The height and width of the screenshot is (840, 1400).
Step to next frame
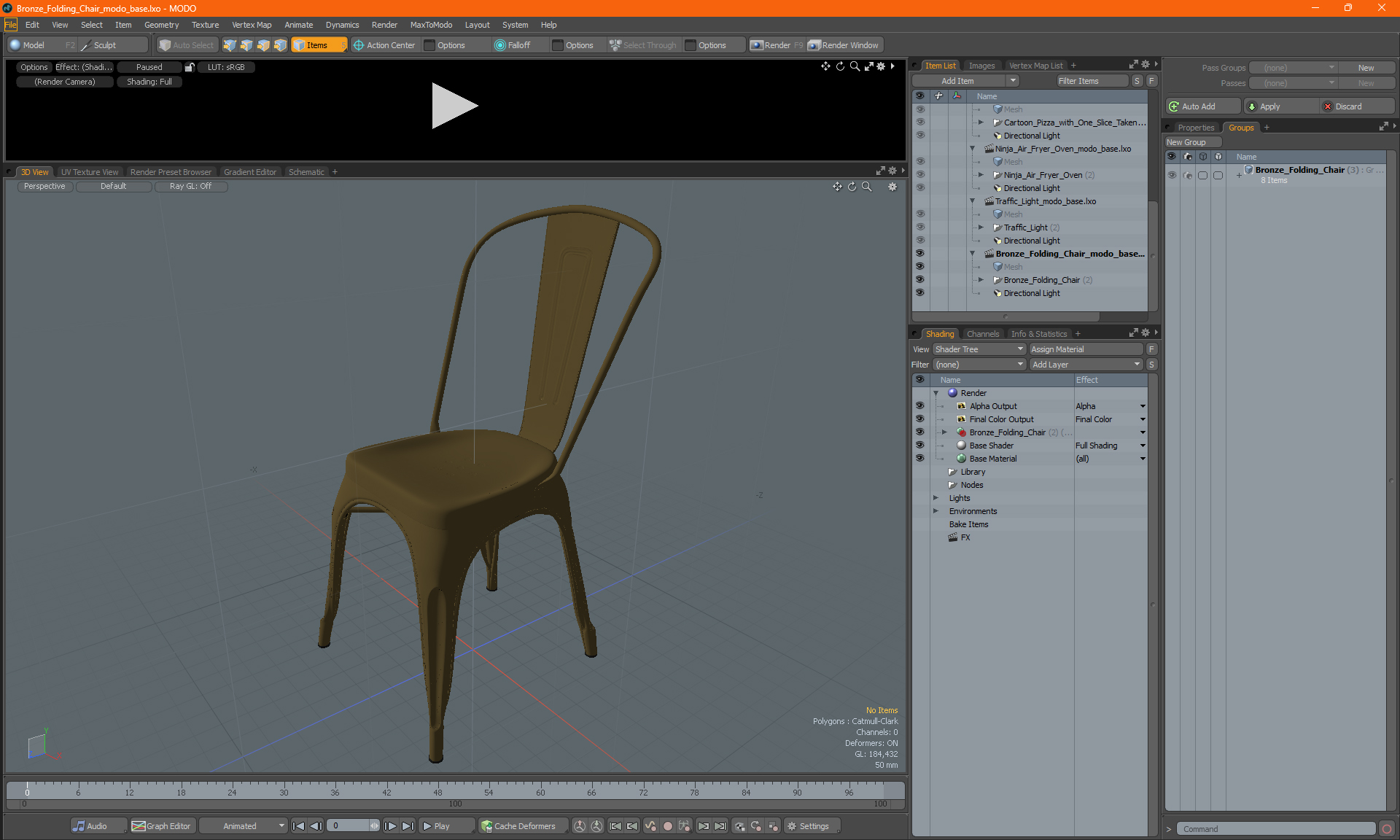tap(391, 826)
